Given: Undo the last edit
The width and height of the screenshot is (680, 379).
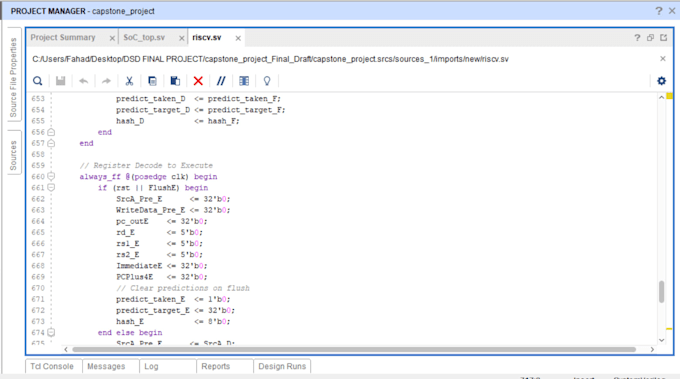Looking at the screenshot, I should pyautogui.click(x=83, y=81).
